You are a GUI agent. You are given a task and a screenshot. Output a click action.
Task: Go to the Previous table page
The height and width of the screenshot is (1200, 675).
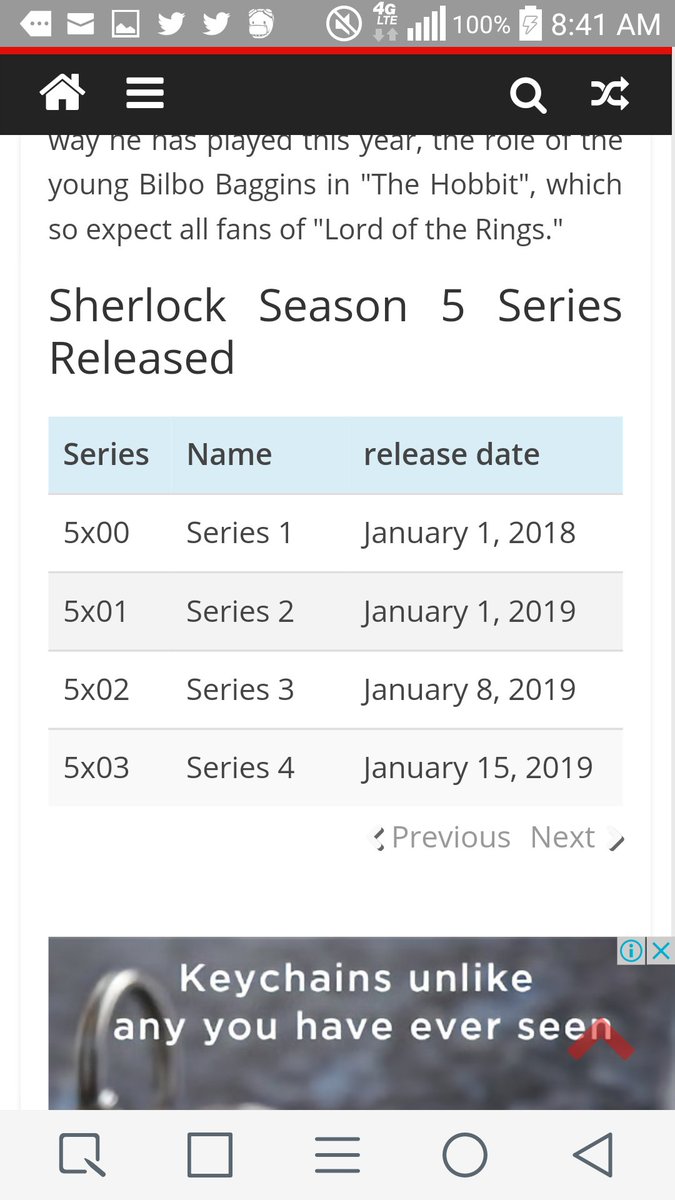point(442,837)
